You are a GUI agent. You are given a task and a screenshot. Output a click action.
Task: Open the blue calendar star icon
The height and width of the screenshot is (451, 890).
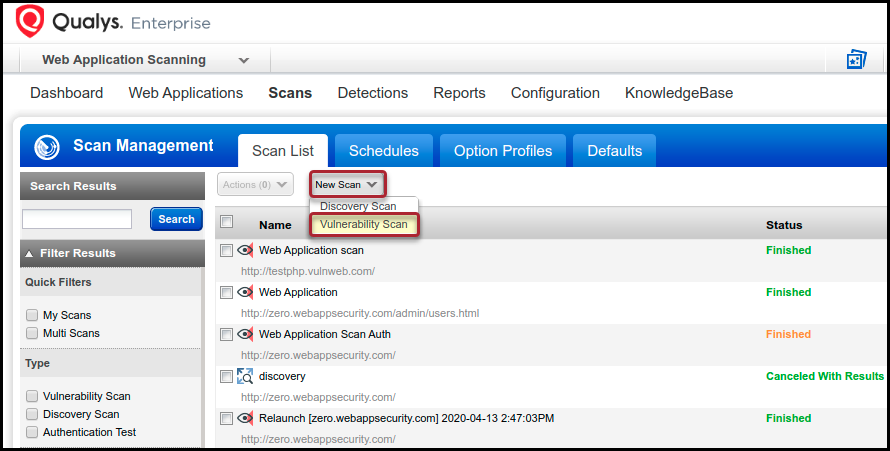click(857, 59)
